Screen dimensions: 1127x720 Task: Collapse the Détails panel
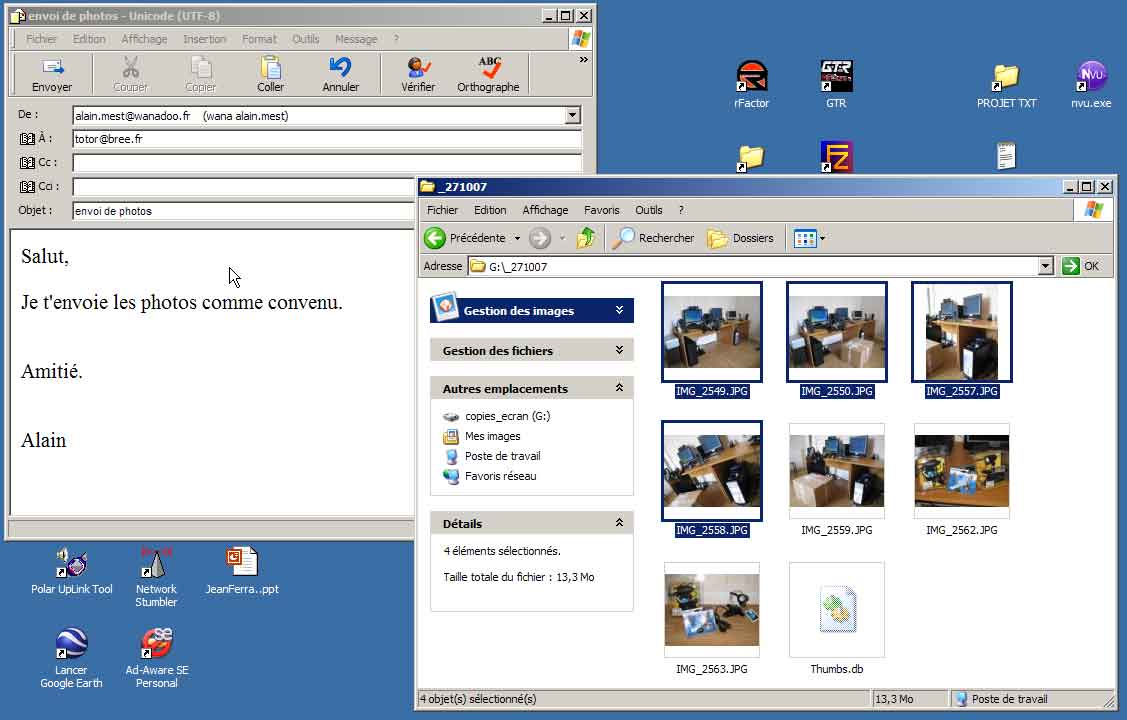(x=619, y=523)
